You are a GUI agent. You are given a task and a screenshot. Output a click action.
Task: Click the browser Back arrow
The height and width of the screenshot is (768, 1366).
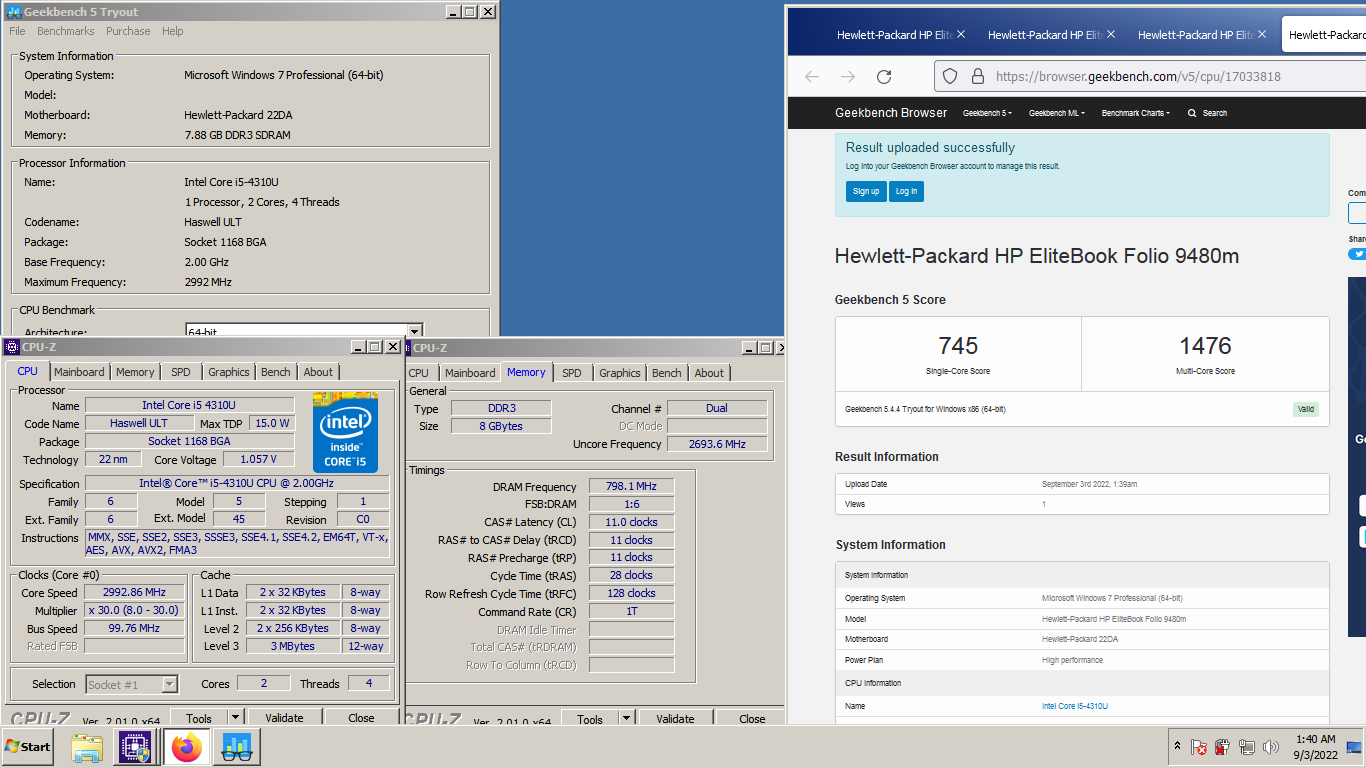(x=812, y=76)
